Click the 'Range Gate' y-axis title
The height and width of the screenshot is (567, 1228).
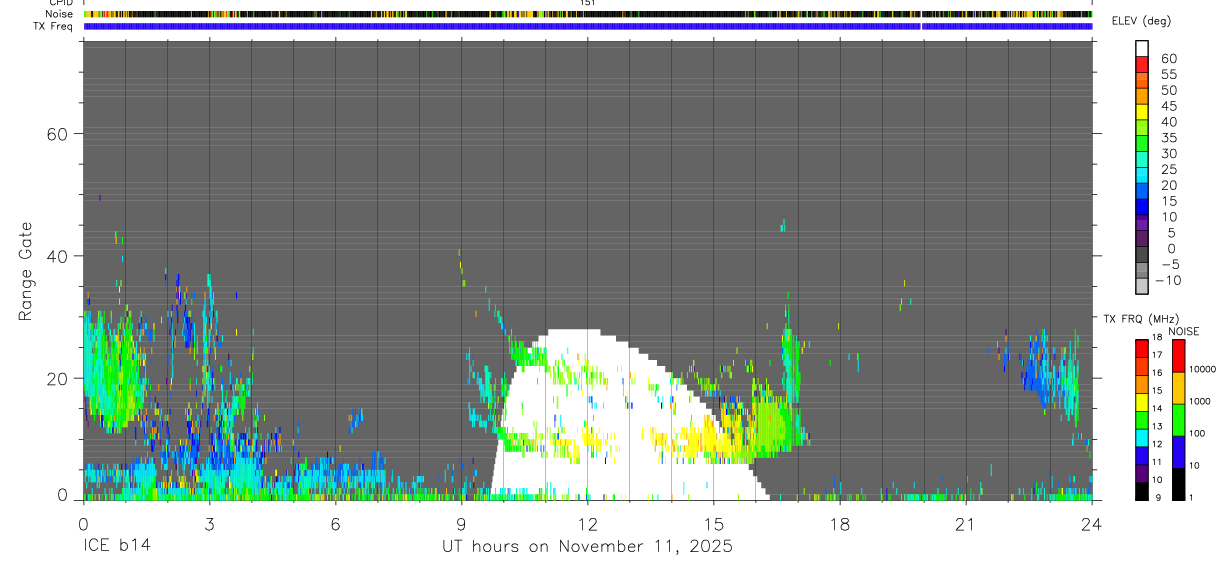[x=26, y=272]
